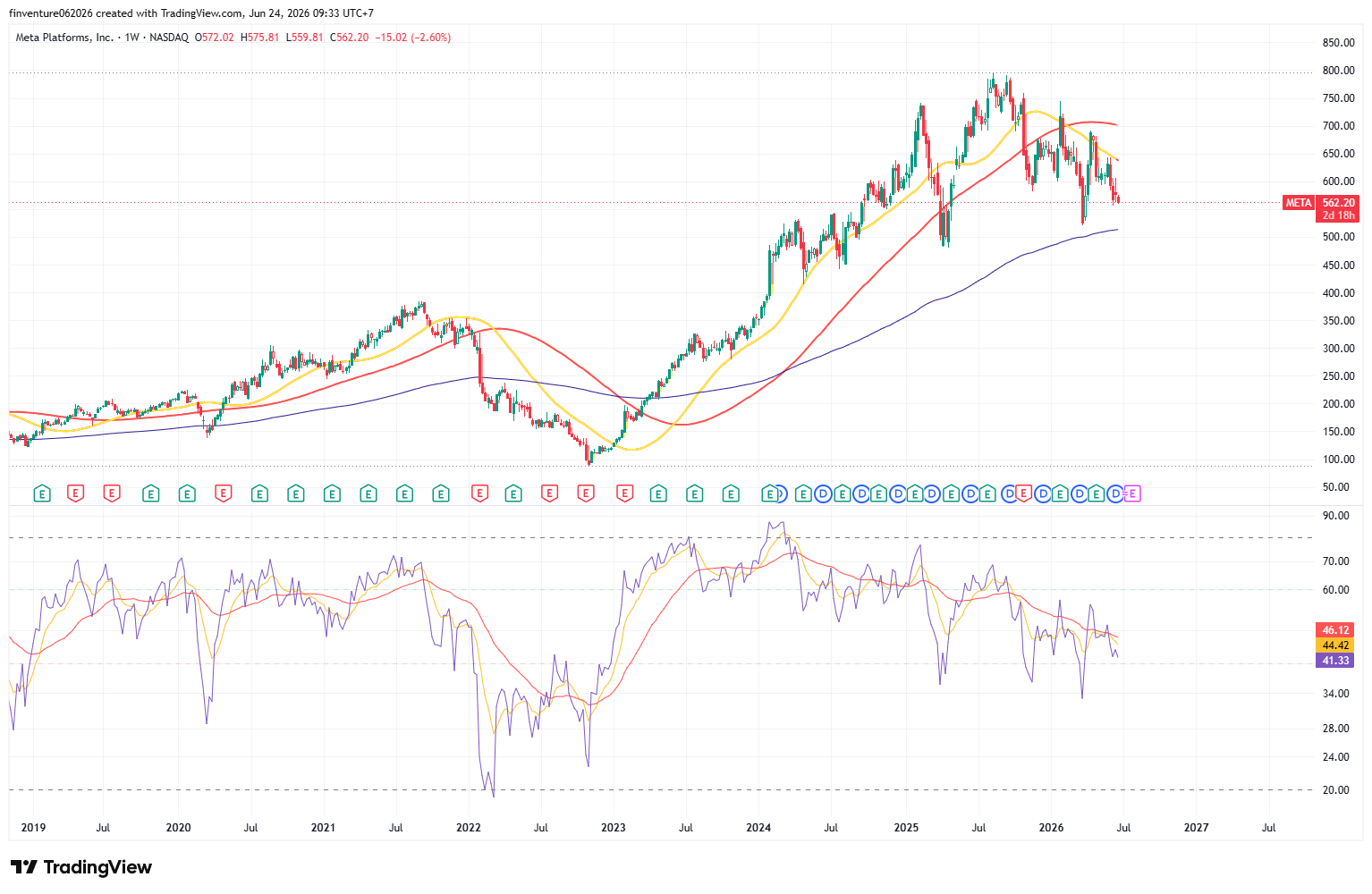The image size is (1372, 894).
Task: Click the 2022 time axis label
Action: click(x=469, y=828)
